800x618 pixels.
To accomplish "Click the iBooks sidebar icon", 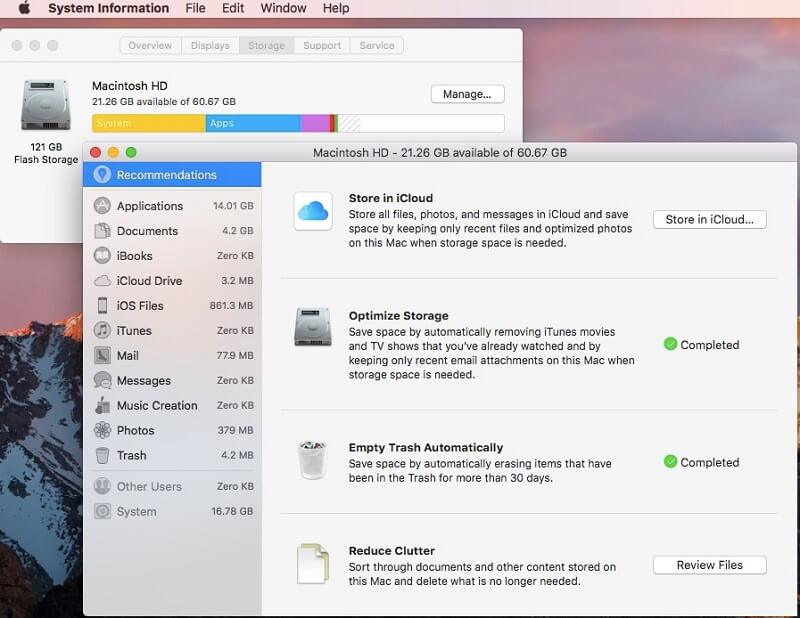I will tap(102, 256).
